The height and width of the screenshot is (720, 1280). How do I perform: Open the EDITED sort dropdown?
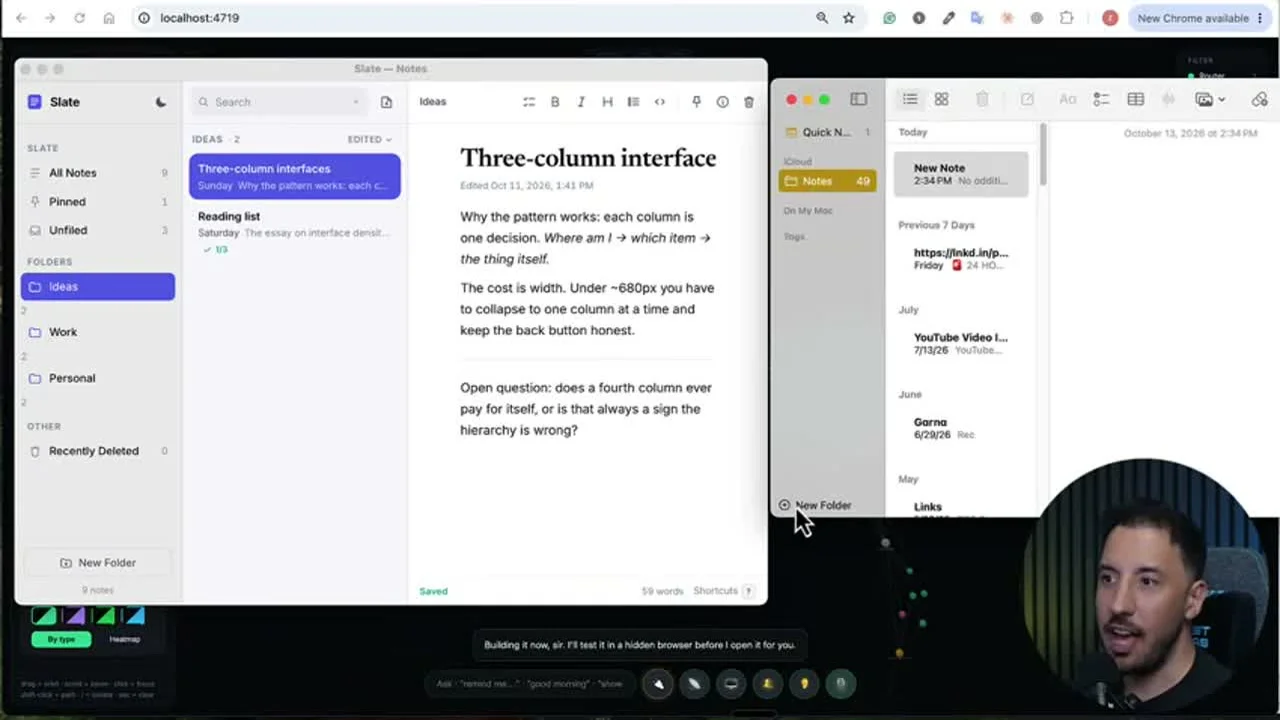click(x=370, y=139)
